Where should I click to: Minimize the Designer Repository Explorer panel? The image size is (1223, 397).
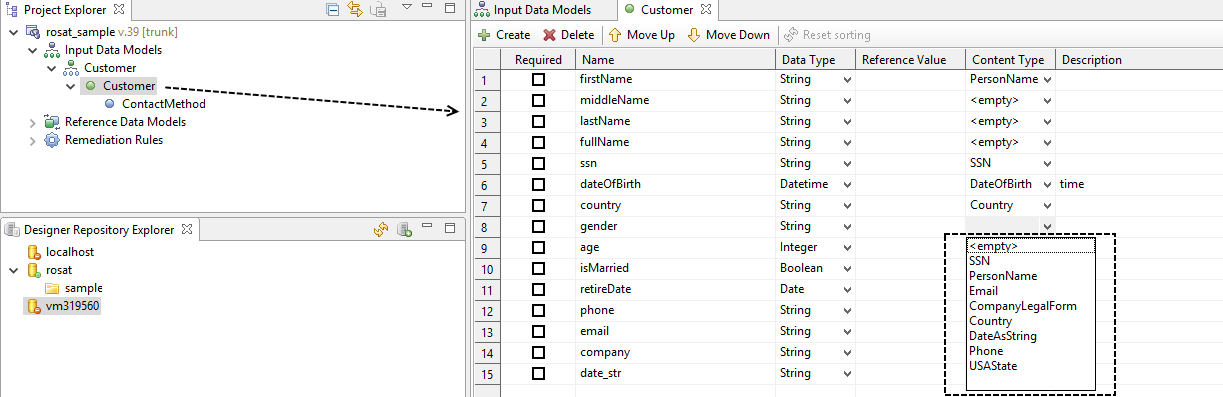point(426,227)
